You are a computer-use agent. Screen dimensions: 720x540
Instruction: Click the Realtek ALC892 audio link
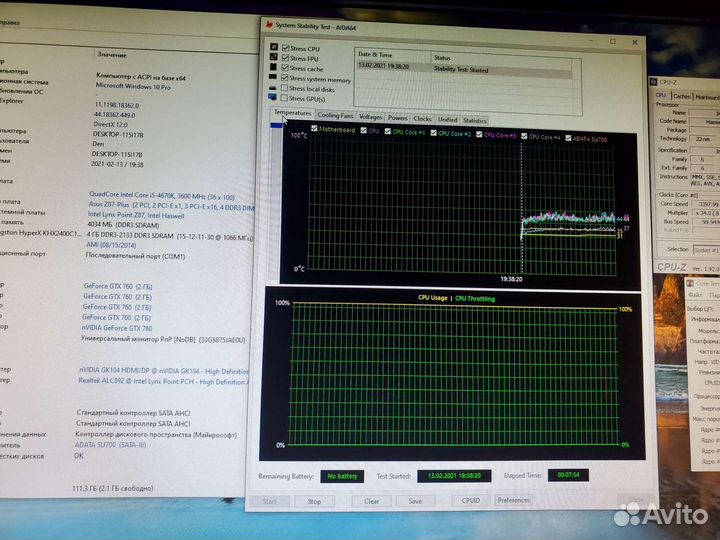(x=163, y=381)
